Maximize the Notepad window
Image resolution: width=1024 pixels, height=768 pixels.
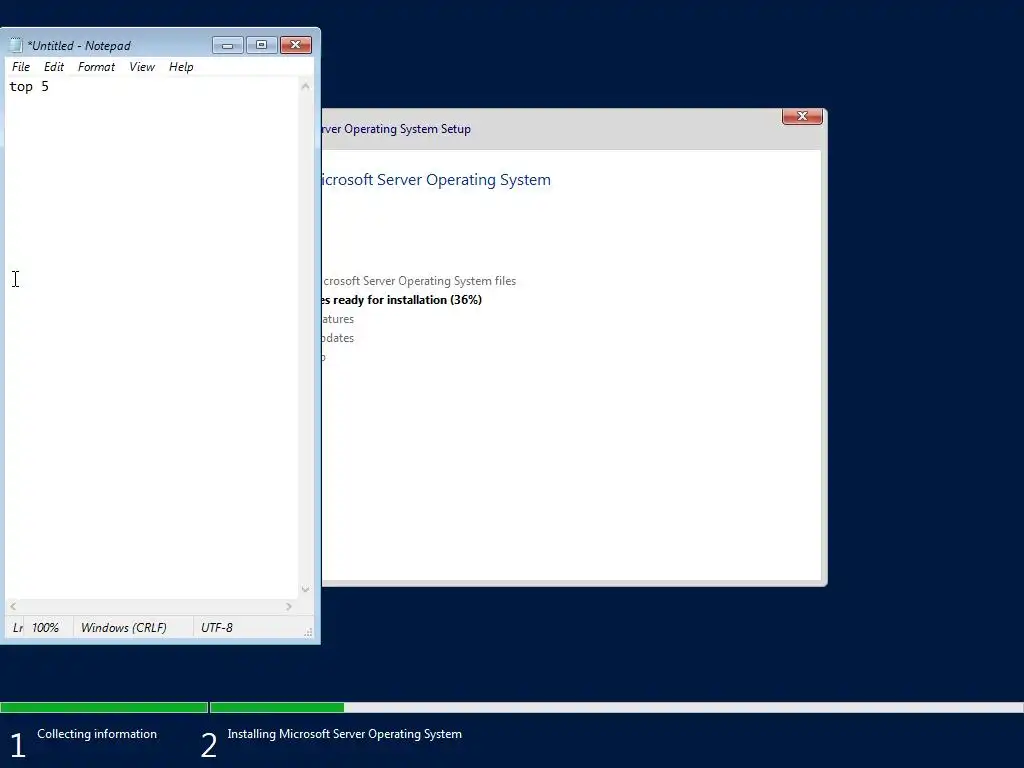tap(261, 45)
